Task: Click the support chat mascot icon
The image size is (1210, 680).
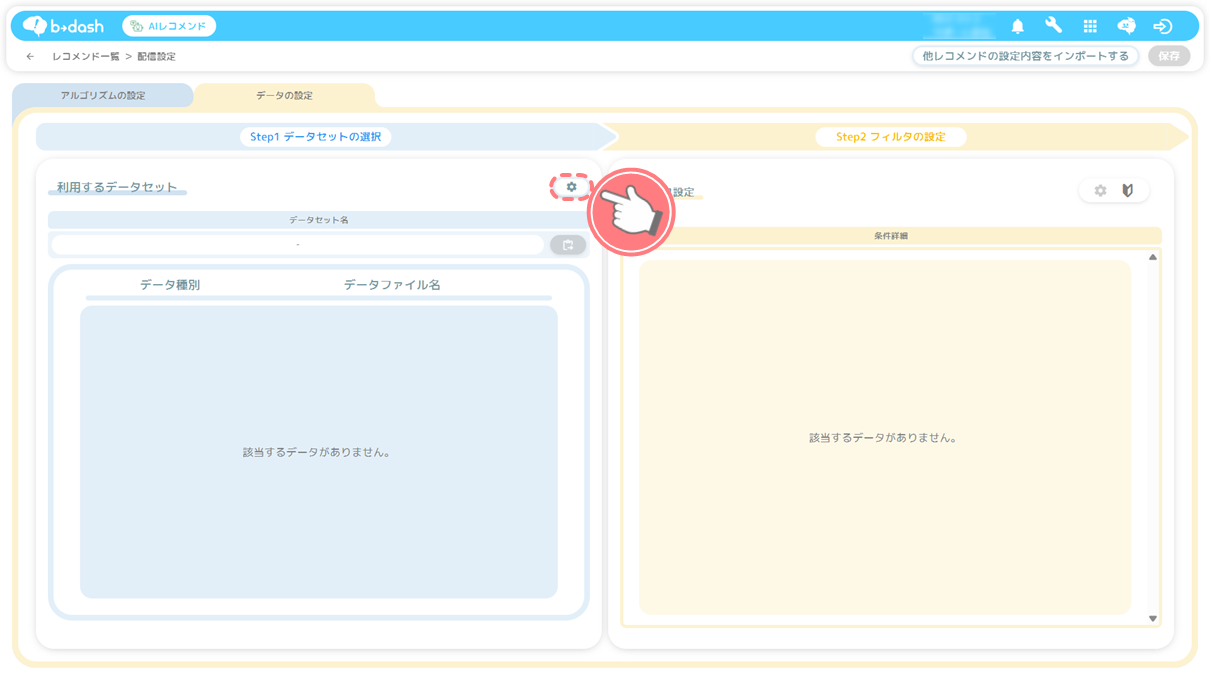Action: [1126, 26]
